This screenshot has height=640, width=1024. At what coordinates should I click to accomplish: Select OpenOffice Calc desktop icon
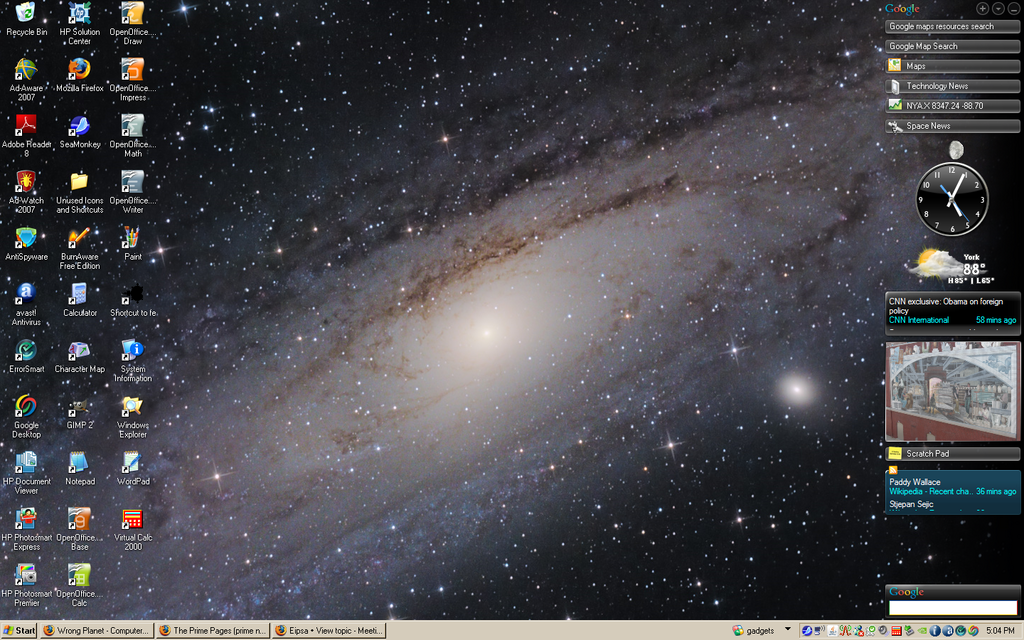click(x=80, y=584)
